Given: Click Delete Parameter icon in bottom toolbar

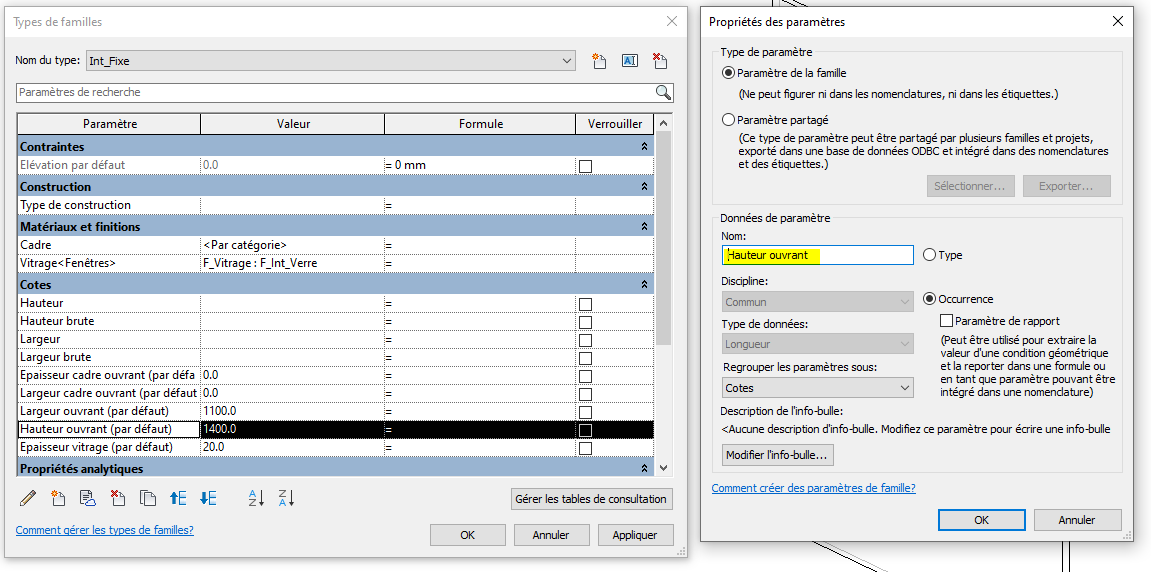Looking at the screenshot, I should [x=117, y=498].
